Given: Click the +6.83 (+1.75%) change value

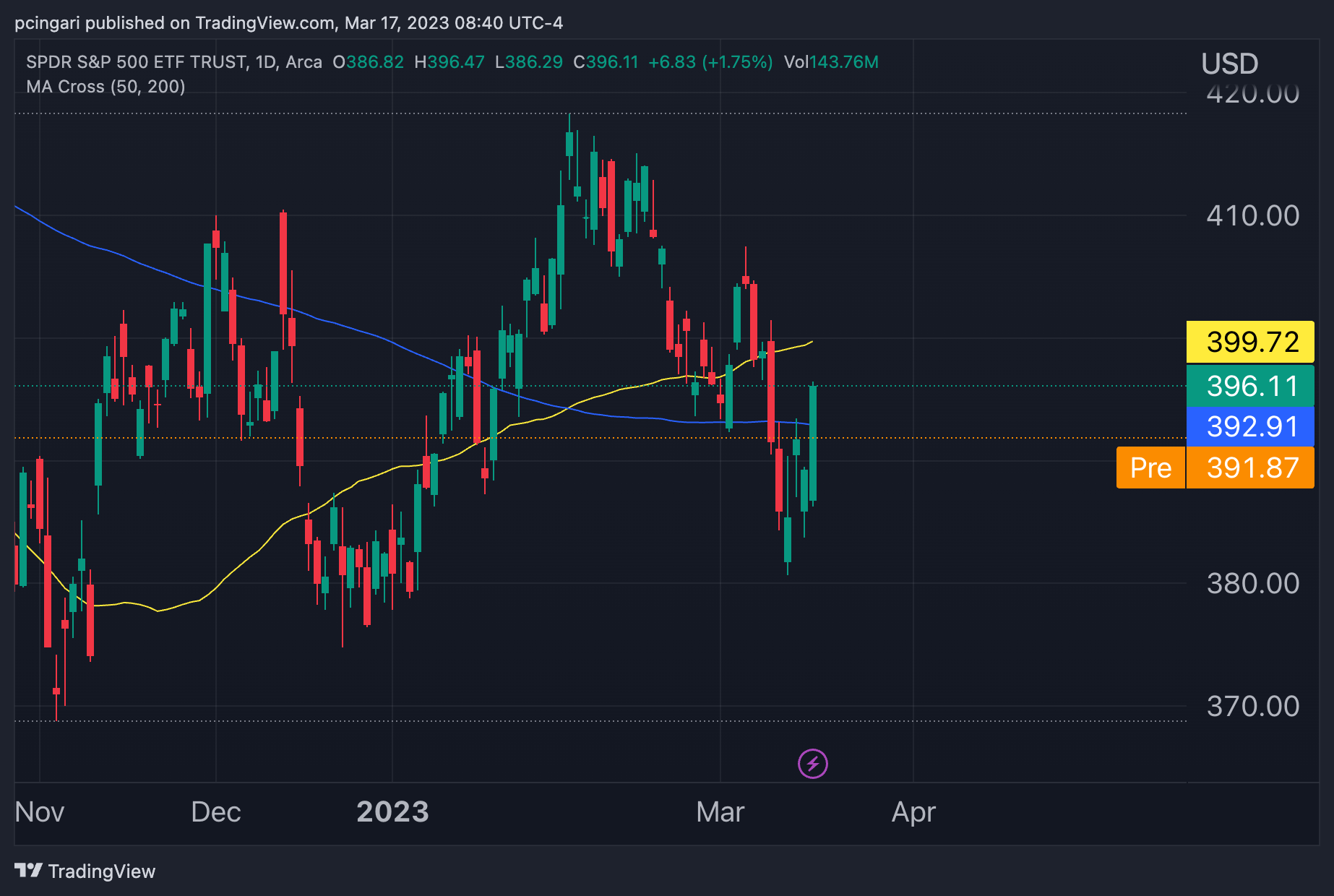Looking at the screenshot, I should click(710, 62).
